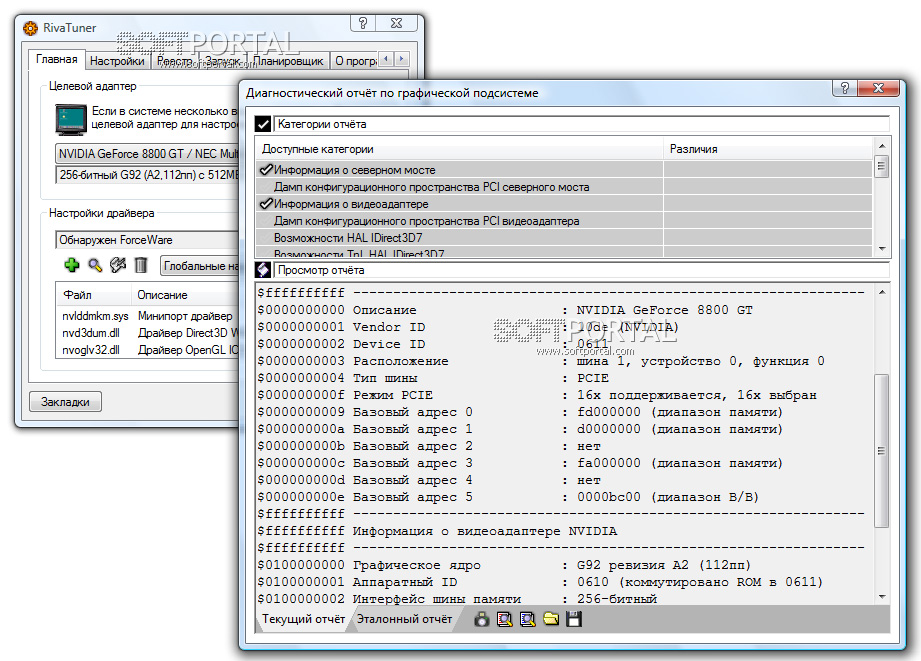Click the 256-битный G92 adapter info field
921x661 pixels.
(147, 175)
